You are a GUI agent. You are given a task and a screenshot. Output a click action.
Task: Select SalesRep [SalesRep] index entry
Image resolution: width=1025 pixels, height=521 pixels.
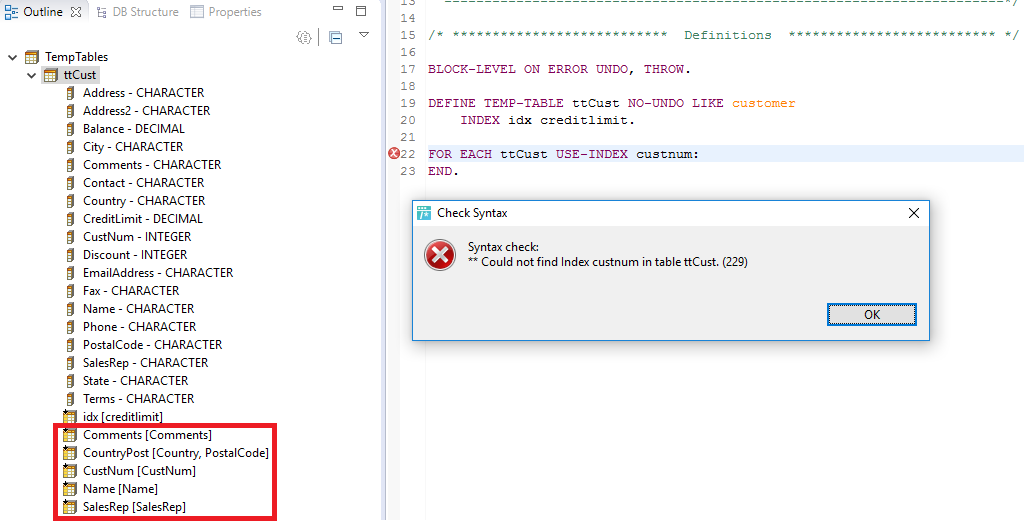[134, 507]
